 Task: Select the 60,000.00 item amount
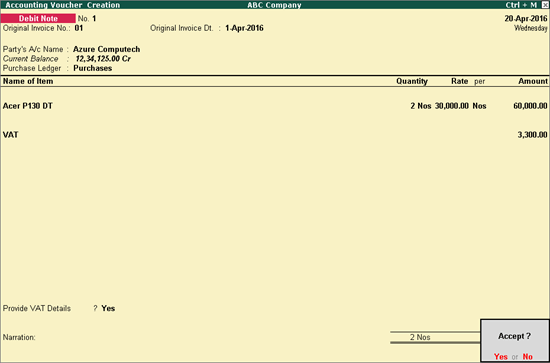[x=530, y=106]
